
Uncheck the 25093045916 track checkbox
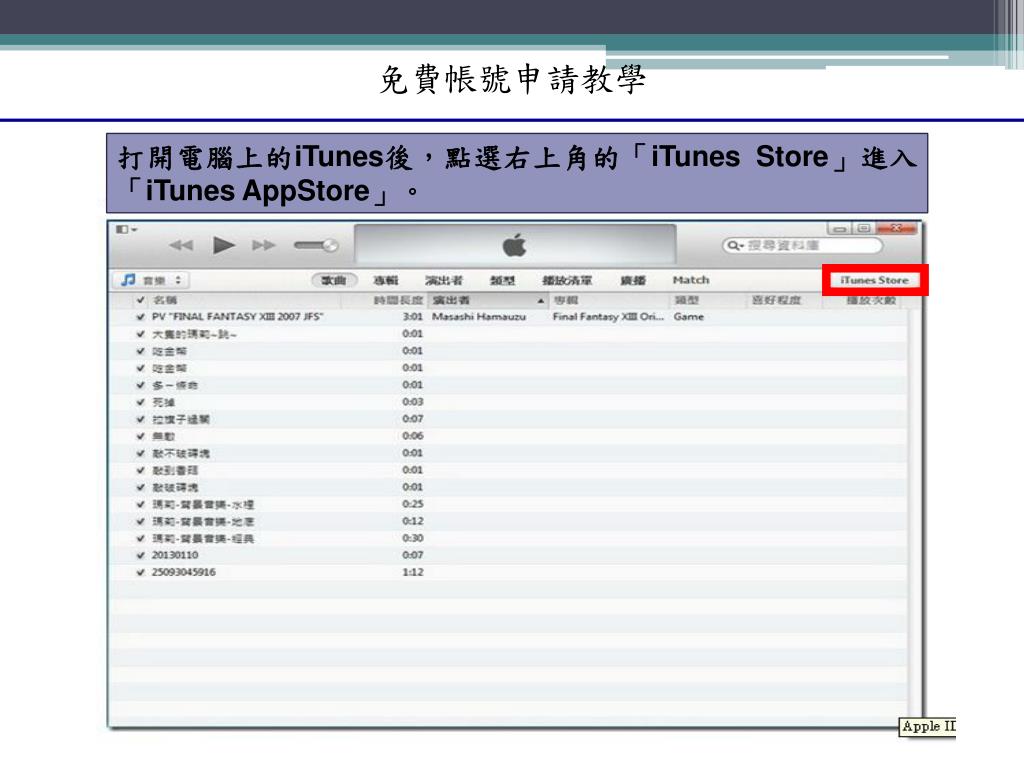pos(140,572)
